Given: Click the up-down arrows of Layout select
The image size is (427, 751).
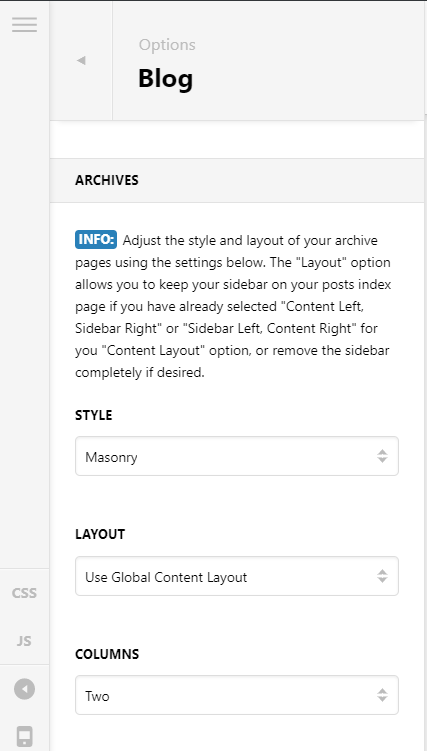Looking at the screenshot, I should point(382,576).
